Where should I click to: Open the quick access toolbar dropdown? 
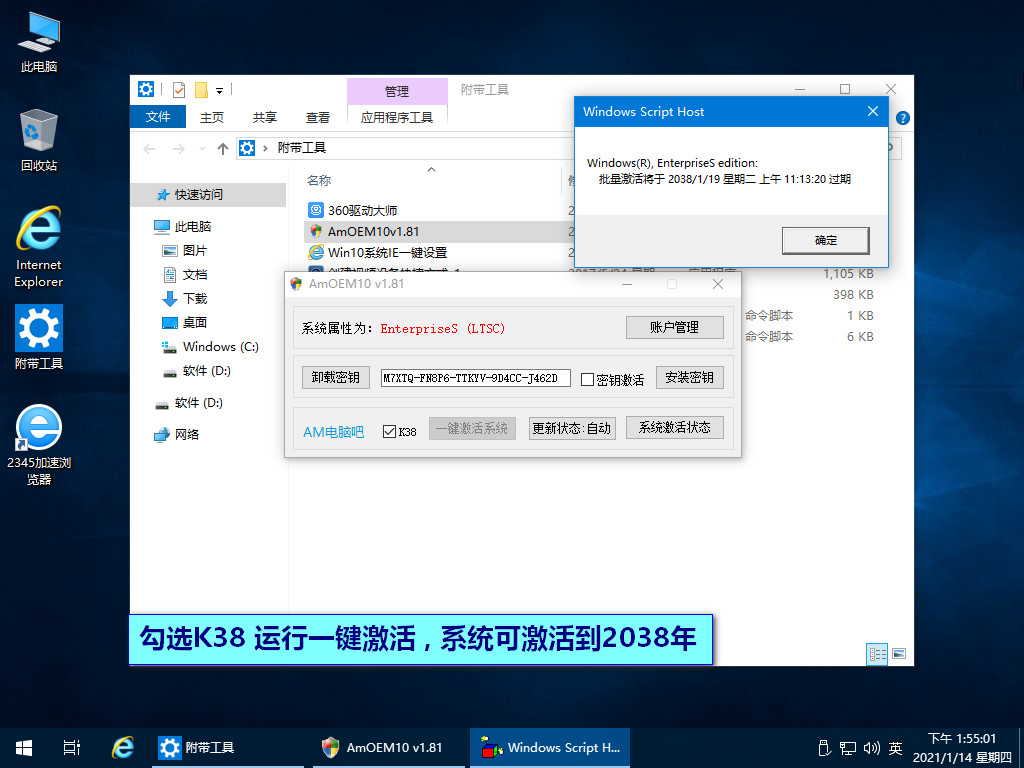[x=219, y=91]
